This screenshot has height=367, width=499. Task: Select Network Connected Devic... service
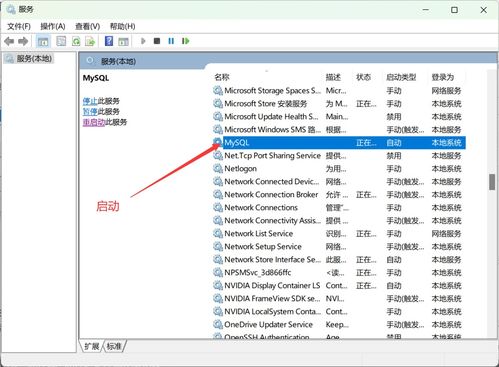[x=339, y=182]
